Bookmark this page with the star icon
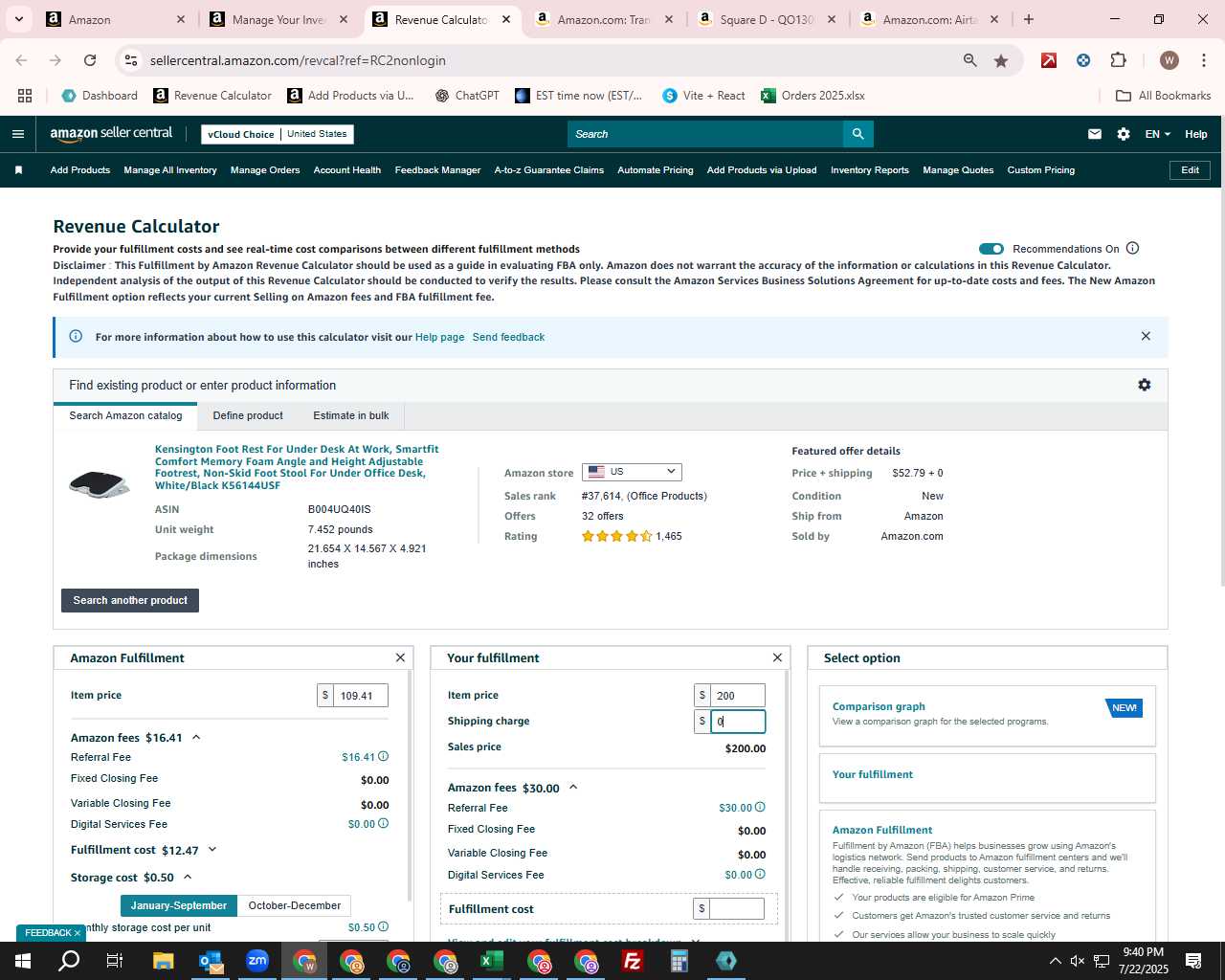Viewport: 1225px width, 980px height. click(x=1001, y=60)
